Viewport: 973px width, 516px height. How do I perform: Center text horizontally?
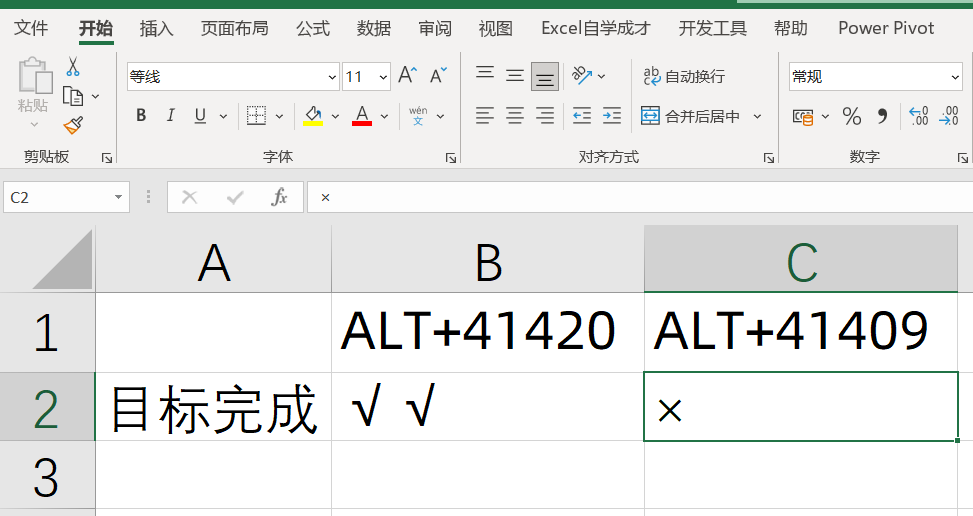click(515, 116)
